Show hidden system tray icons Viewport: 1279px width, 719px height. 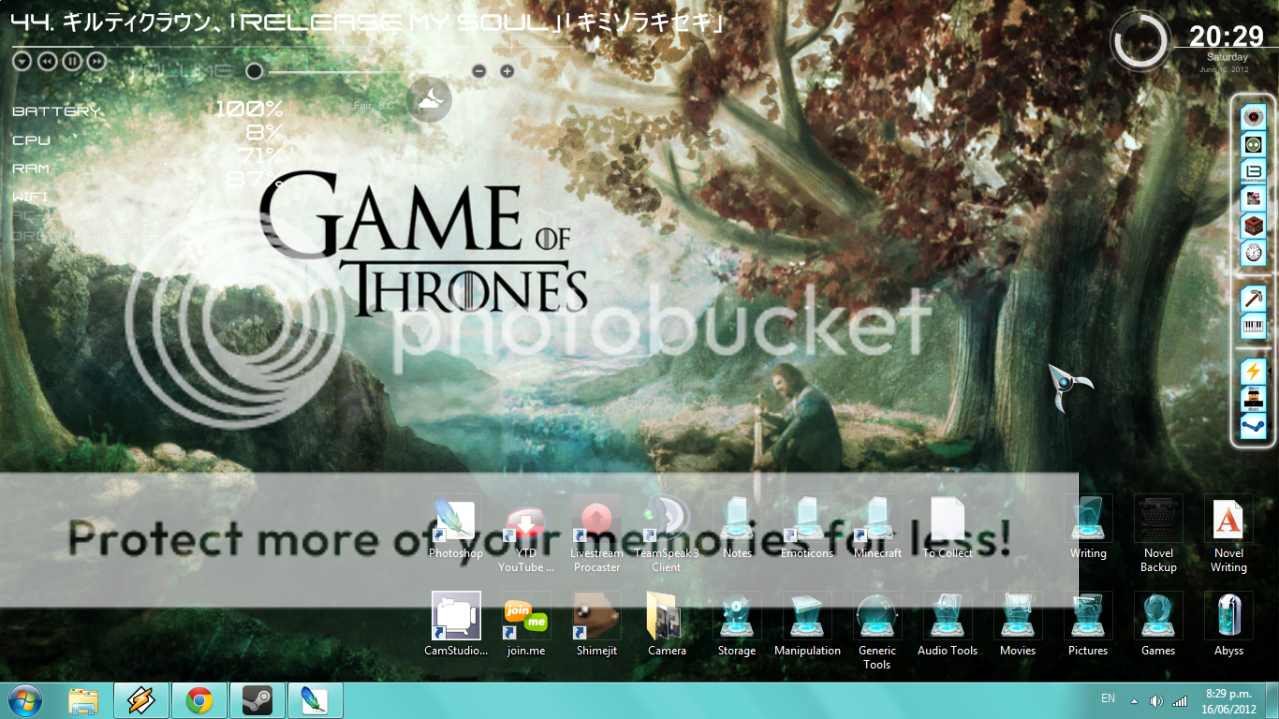pyautogui.click(x=1134, y=701)
